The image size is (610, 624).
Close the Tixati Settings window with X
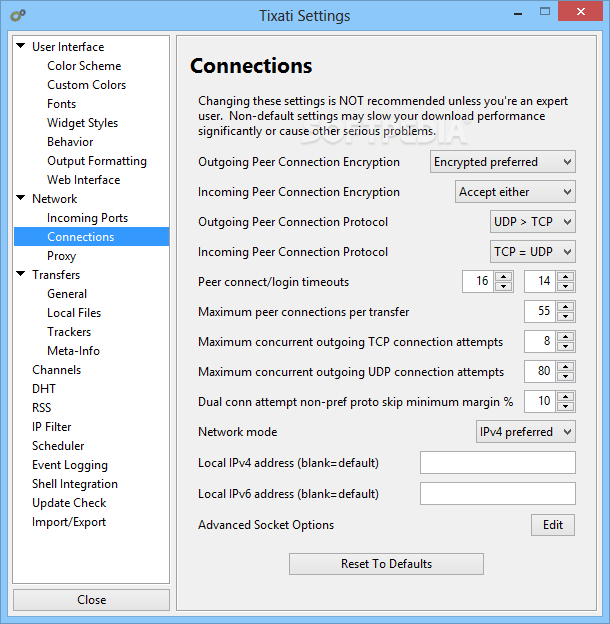pyautogui.click(x=581, y=12)
